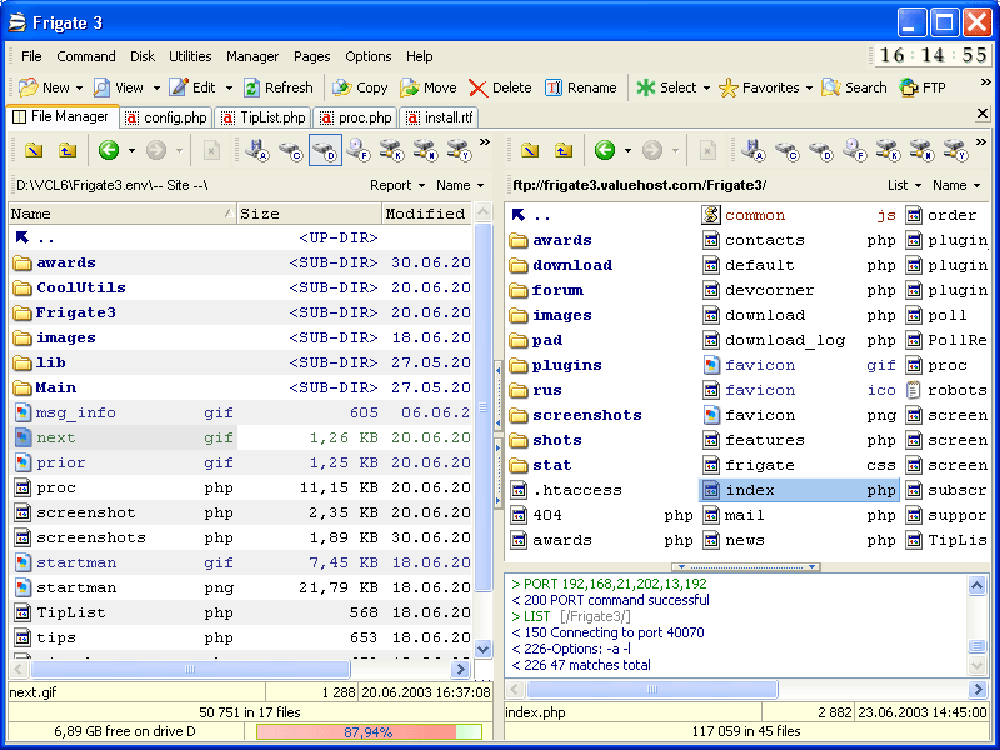Switch left panel to CD drive F

pyautogui.click(x=358, y=151)
